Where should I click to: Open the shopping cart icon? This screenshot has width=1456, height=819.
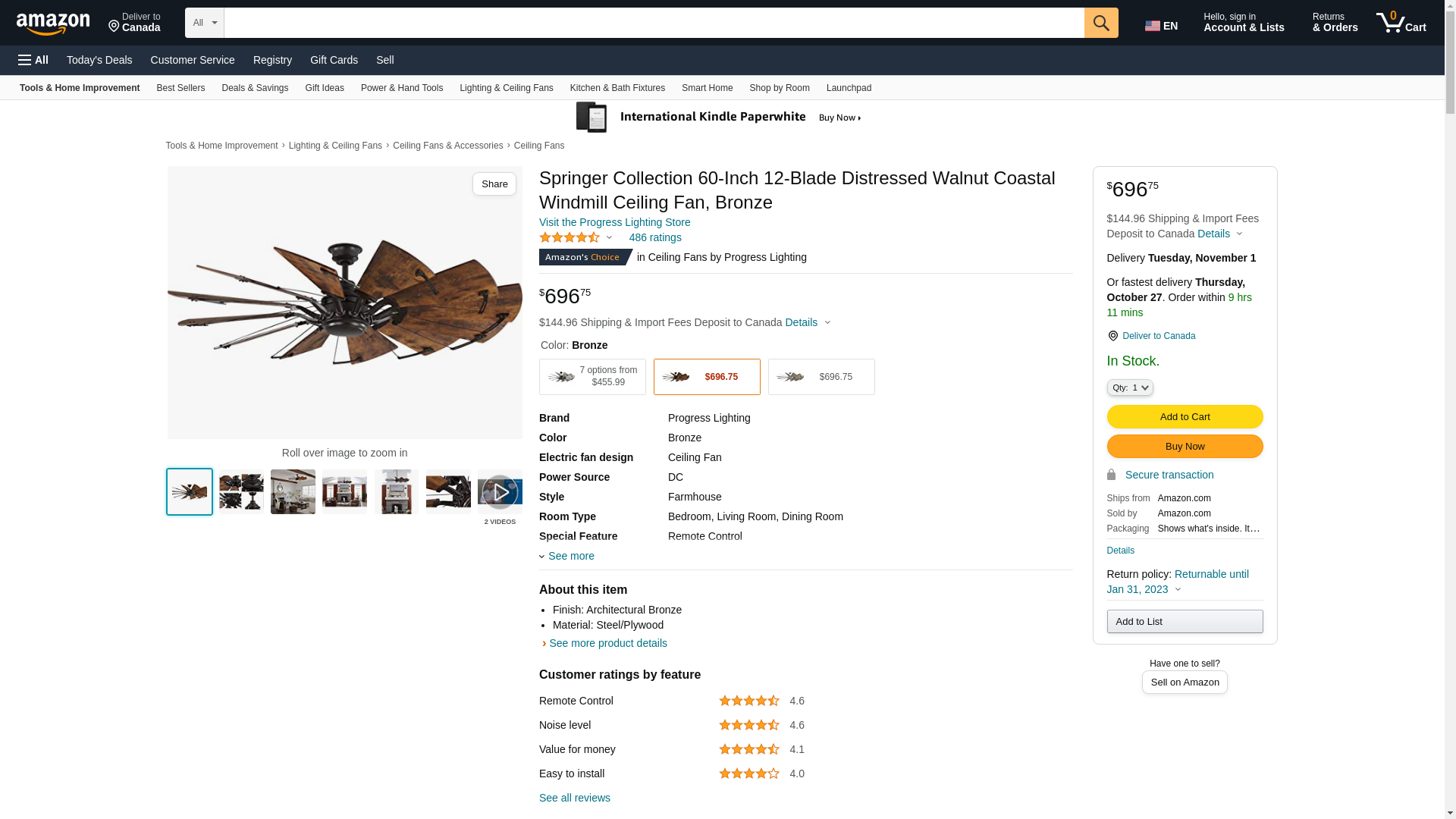coord(1401,23)
